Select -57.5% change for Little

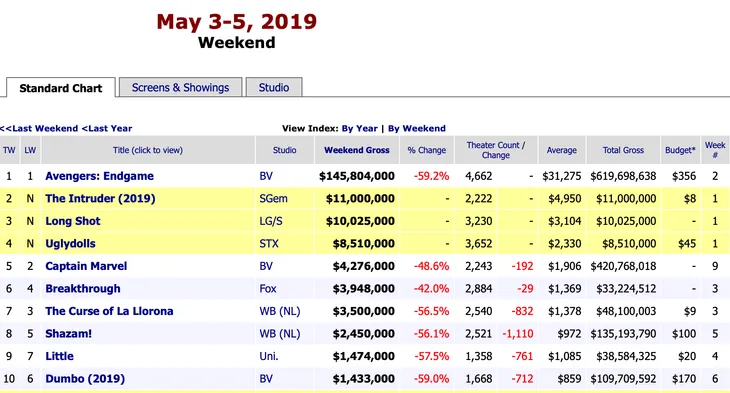(432, 356)
